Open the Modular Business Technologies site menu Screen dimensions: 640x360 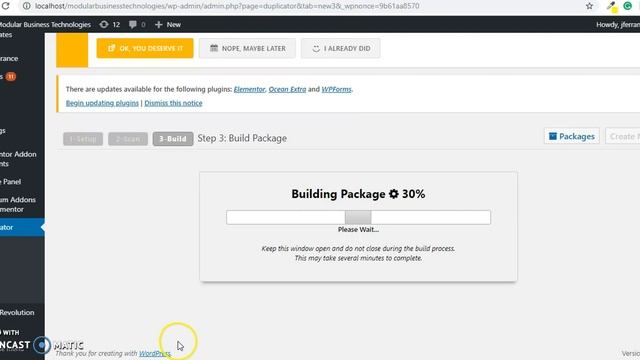45,24
